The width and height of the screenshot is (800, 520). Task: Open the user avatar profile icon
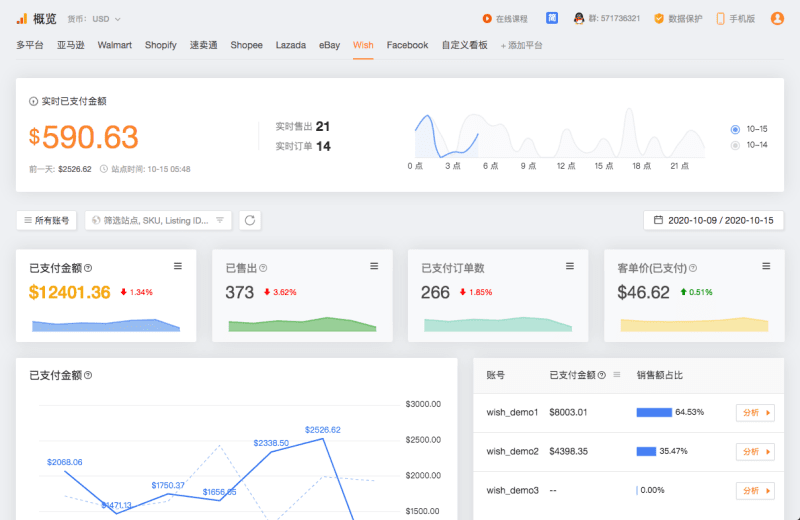tap(777, 18)
